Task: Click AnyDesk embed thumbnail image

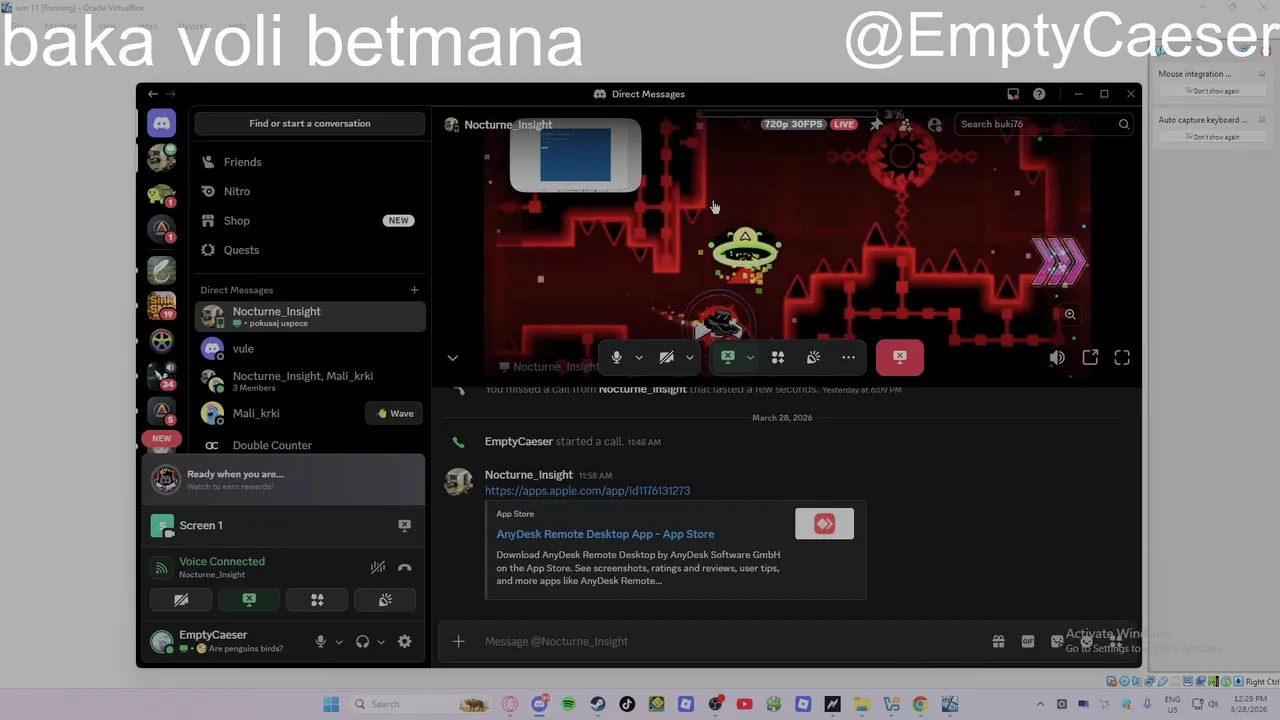Action: 824,524
